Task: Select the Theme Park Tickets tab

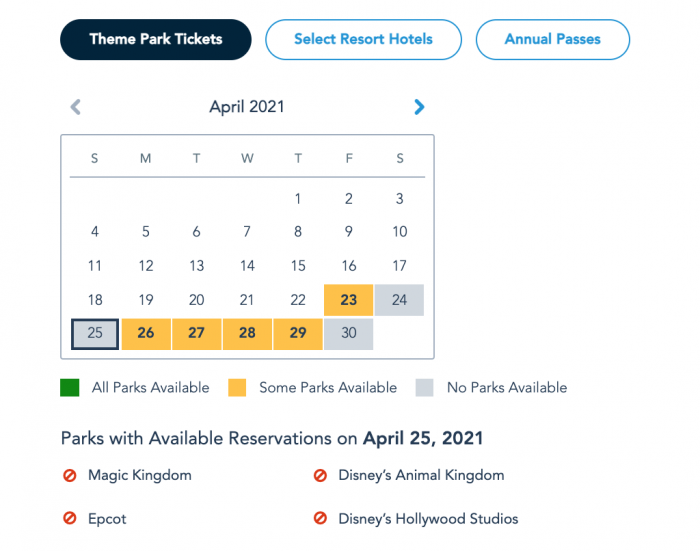Action: (155, 40)
